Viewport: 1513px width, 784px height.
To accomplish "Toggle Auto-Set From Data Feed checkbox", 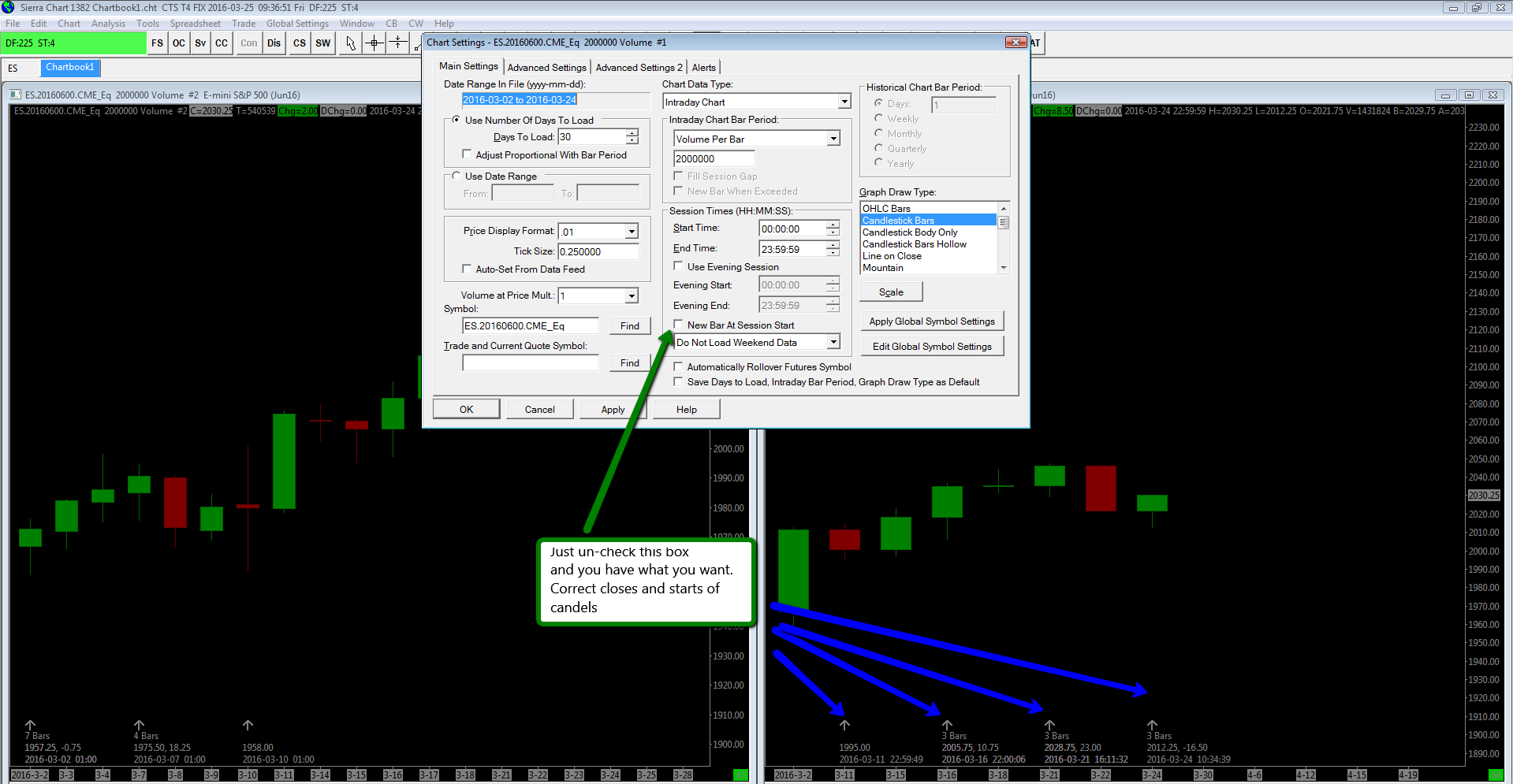I will pyautogui.click(x=467, y=269).
